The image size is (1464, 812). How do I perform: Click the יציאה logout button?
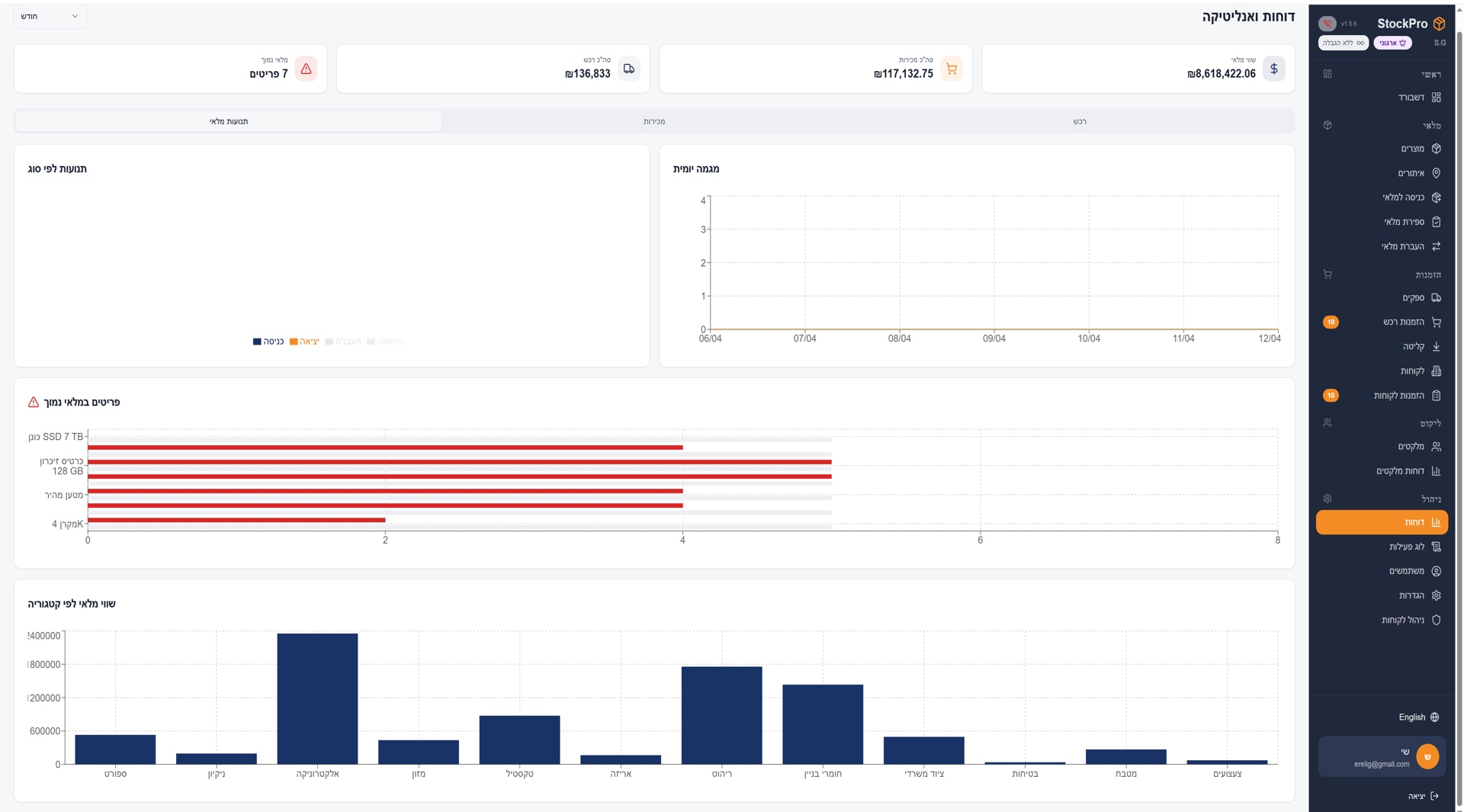point(1423,796)
